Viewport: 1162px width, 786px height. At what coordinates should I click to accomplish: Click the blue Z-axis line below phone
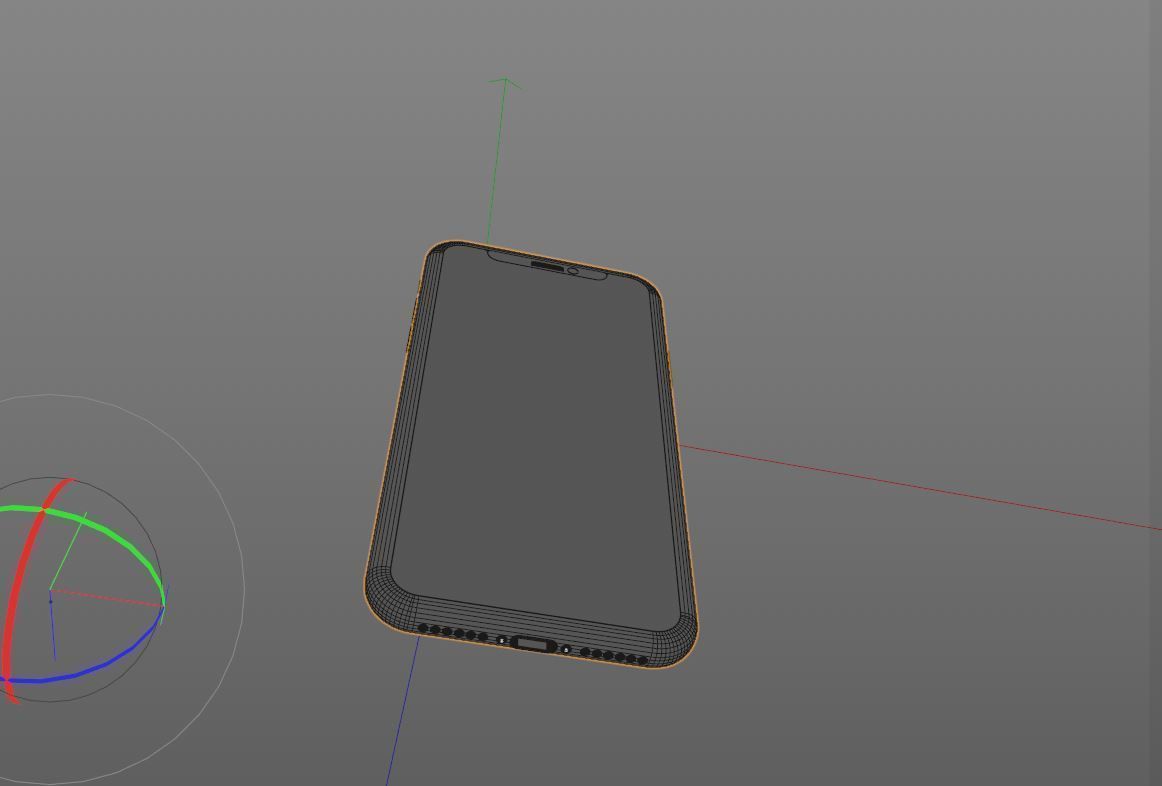tap(402, 711)
